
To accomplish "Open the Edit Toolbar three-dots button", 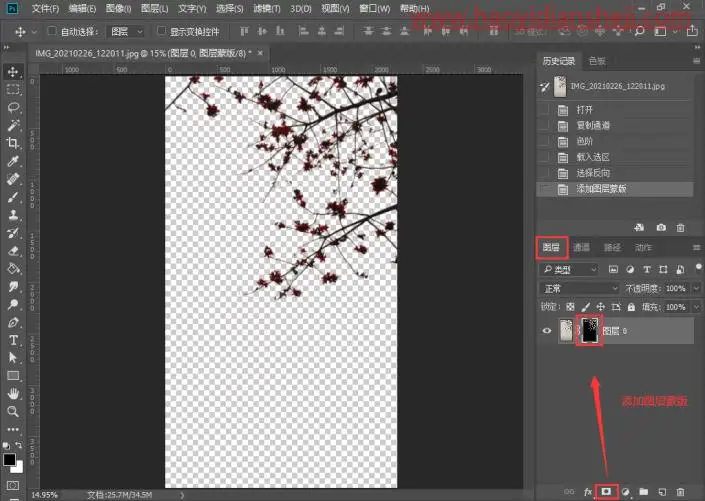I will pyautogui.click(x=13, y=429).
